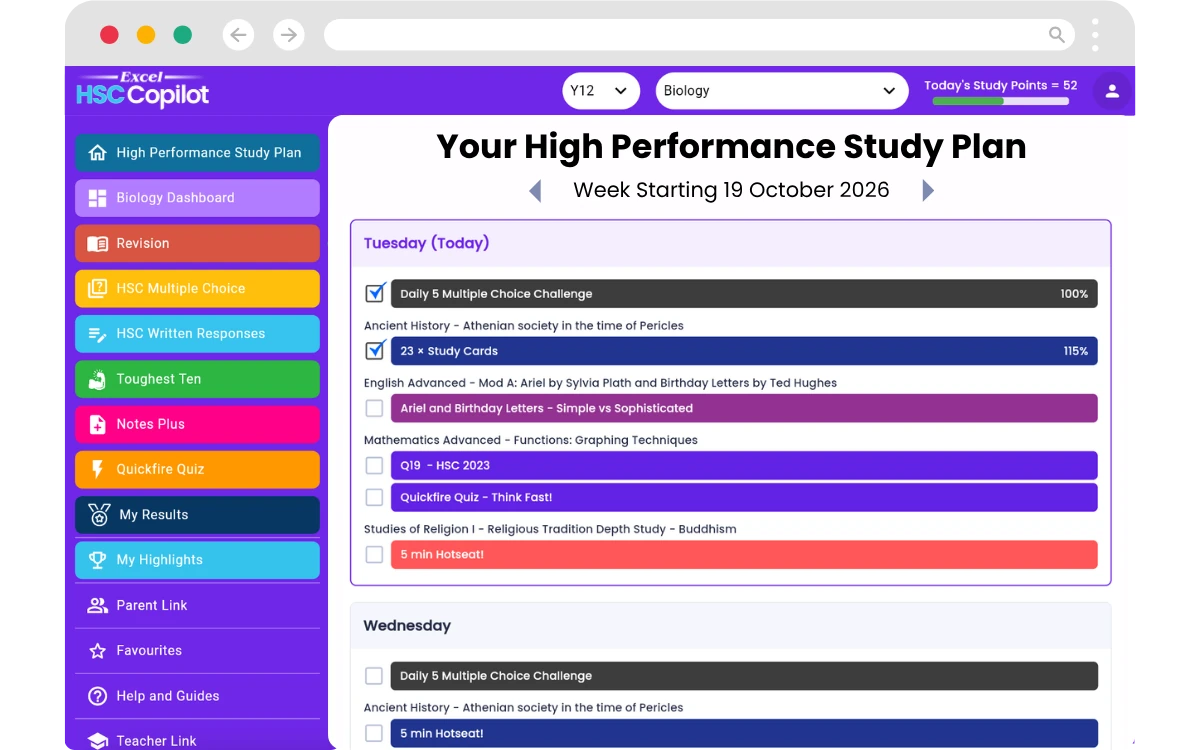The image size is (1200, 750).
Task: Click the English Advanced - Mod A label
Action: pyautogui.click(x=600, y=383)
